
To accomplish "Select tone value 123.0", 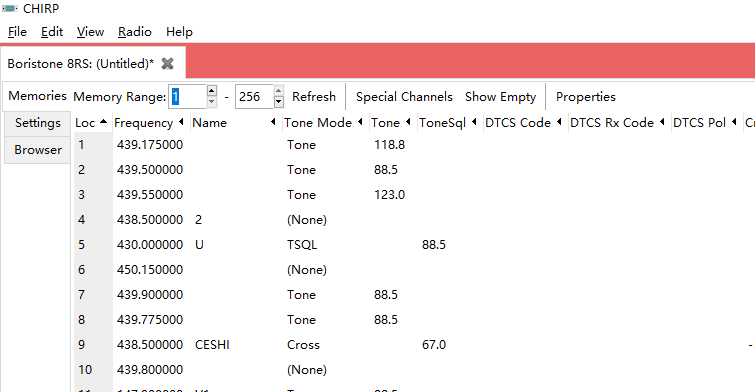I will pyautogui.click(x=390, y=195).
